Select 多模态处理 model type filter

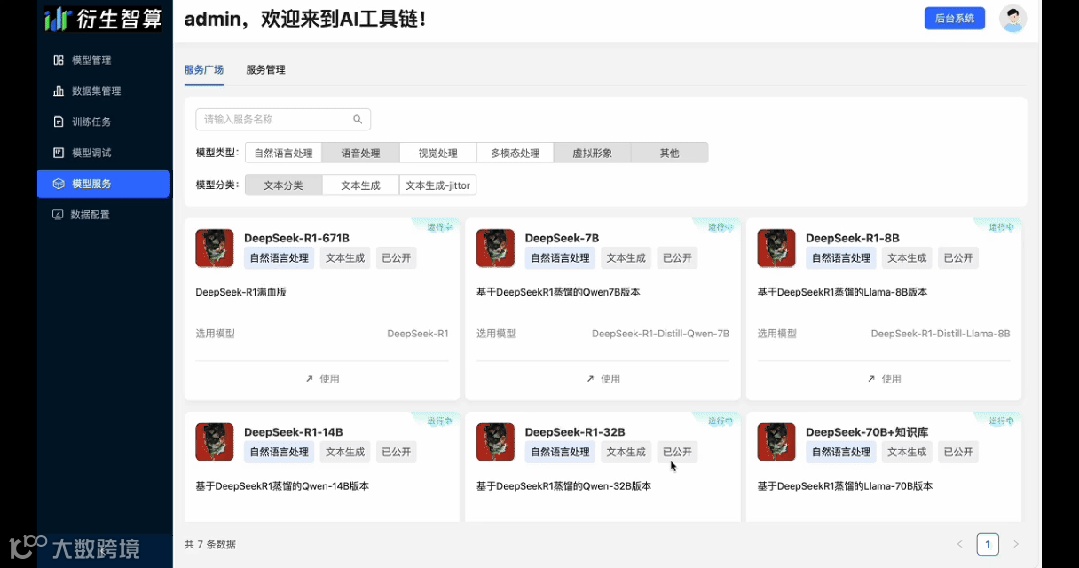[515, 153]
